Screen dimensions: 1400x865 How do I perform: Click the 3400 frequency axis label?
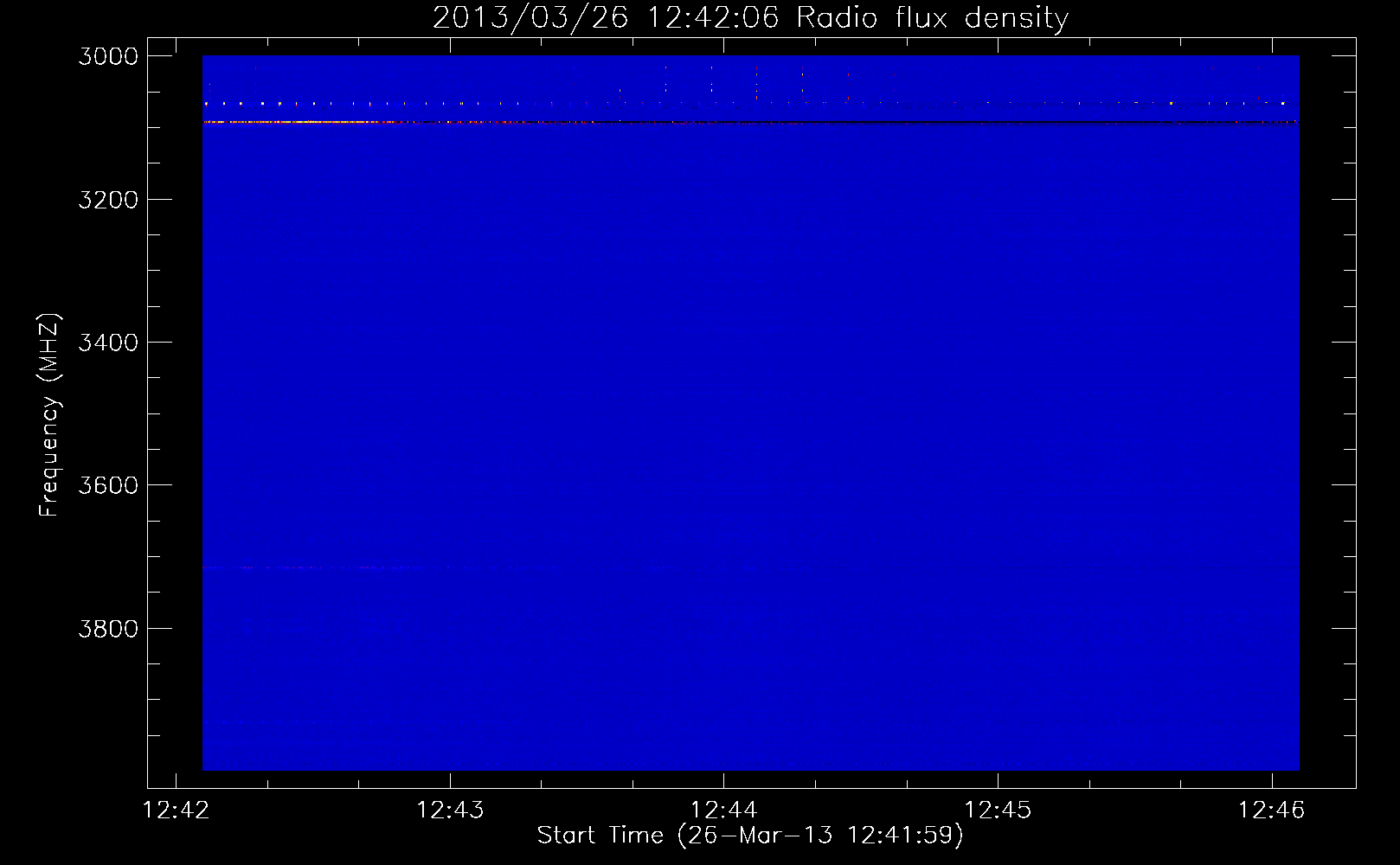pyautogui.click(x=108, y=343)
